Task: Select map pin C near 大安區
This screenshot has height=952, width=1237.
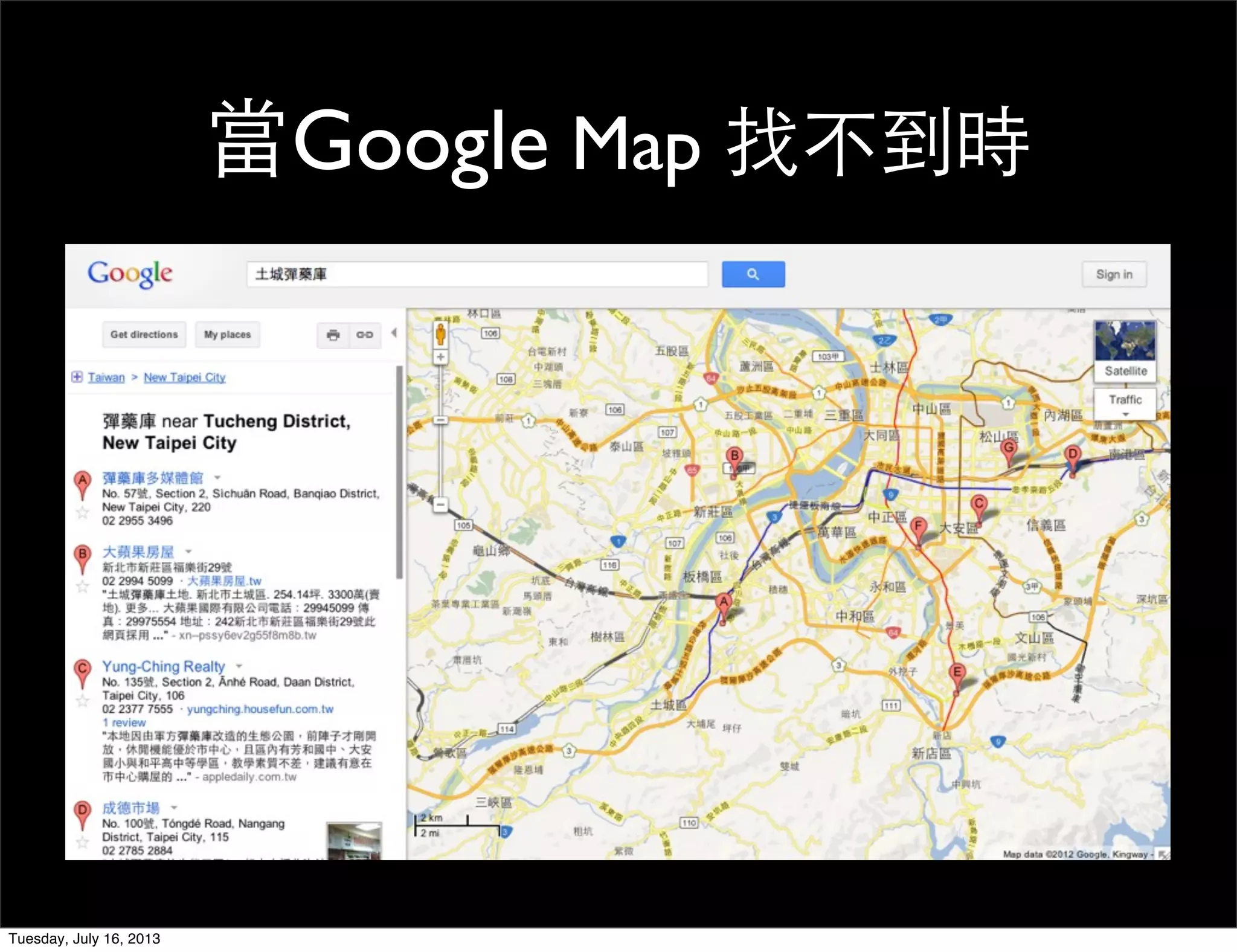Action: point(978,510)
